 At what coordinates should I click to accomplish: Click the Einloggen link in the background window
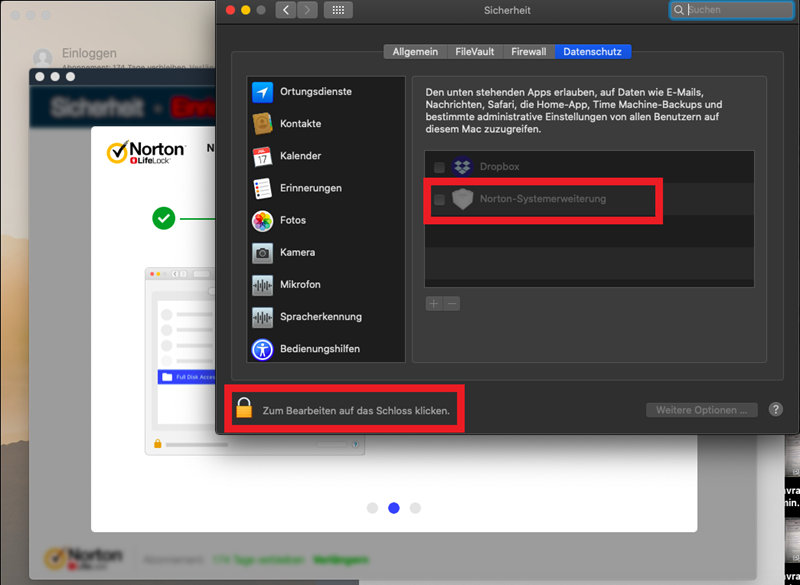[89, 53]
